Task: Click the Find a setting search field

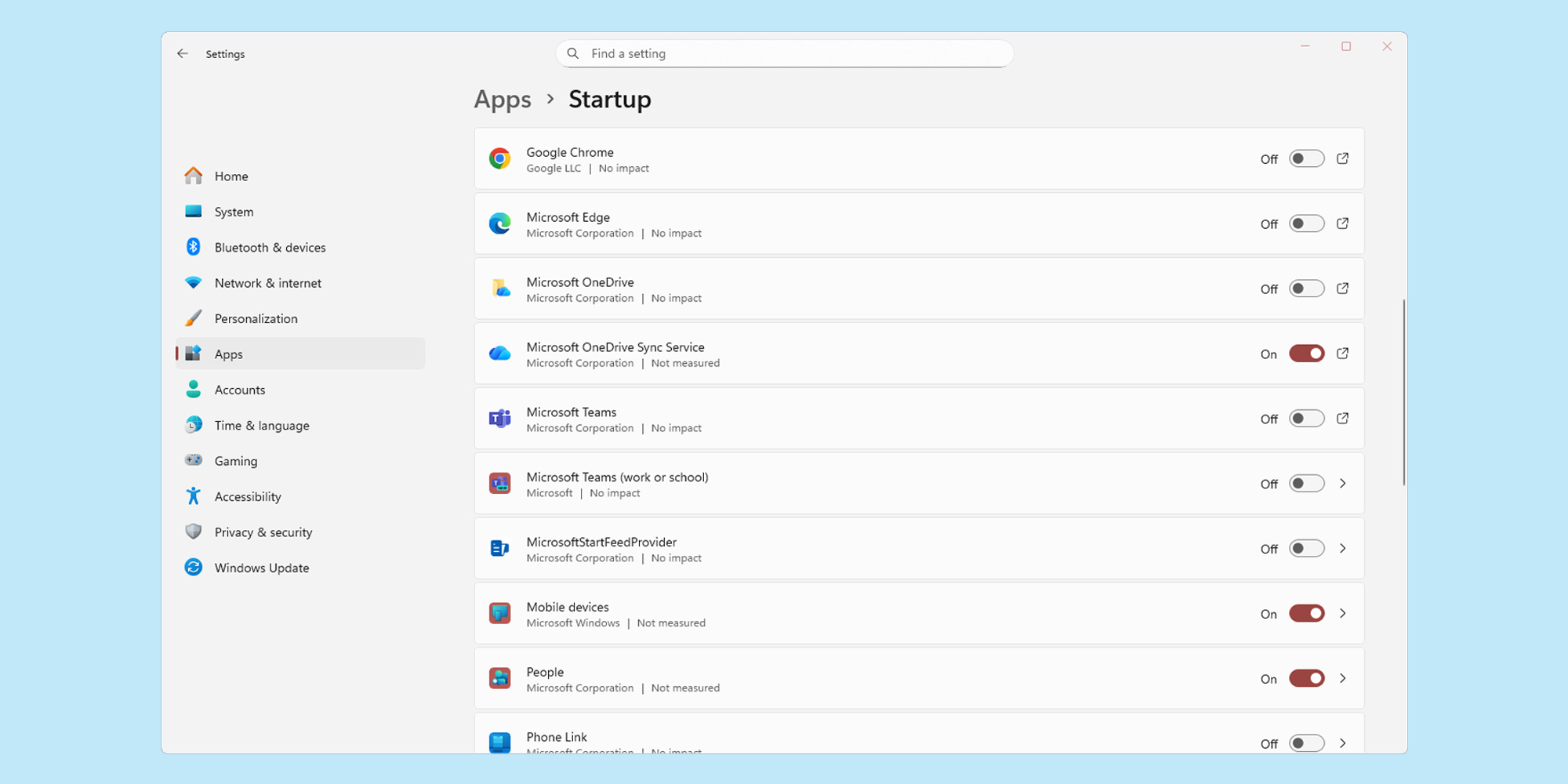Action: click(x=784, y=53)
